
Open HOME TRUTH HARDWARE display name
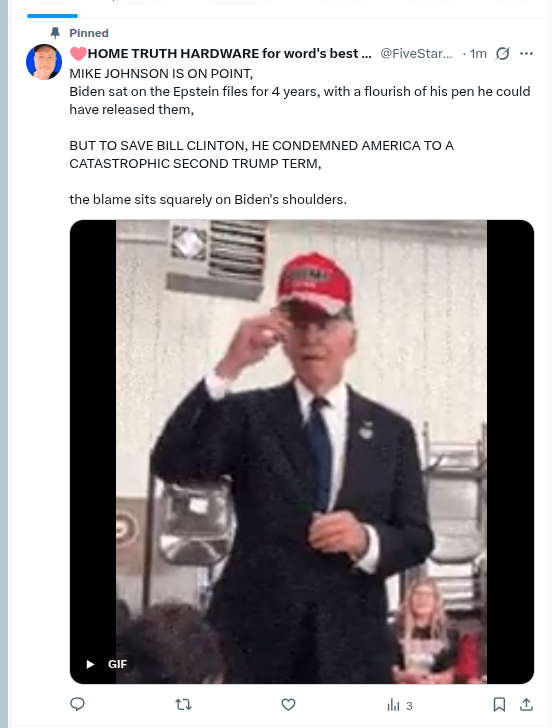[x=220, y=53]
